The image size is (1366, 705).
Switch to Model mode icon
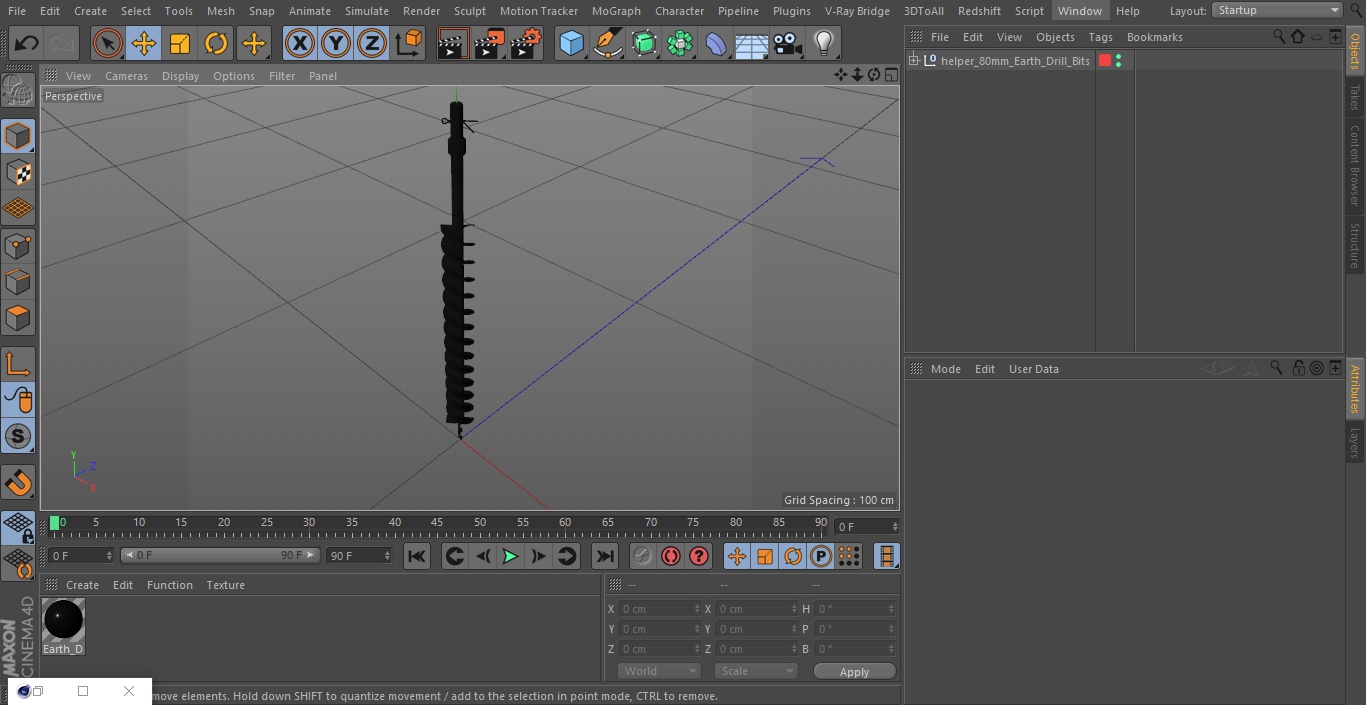pos(18,135)
